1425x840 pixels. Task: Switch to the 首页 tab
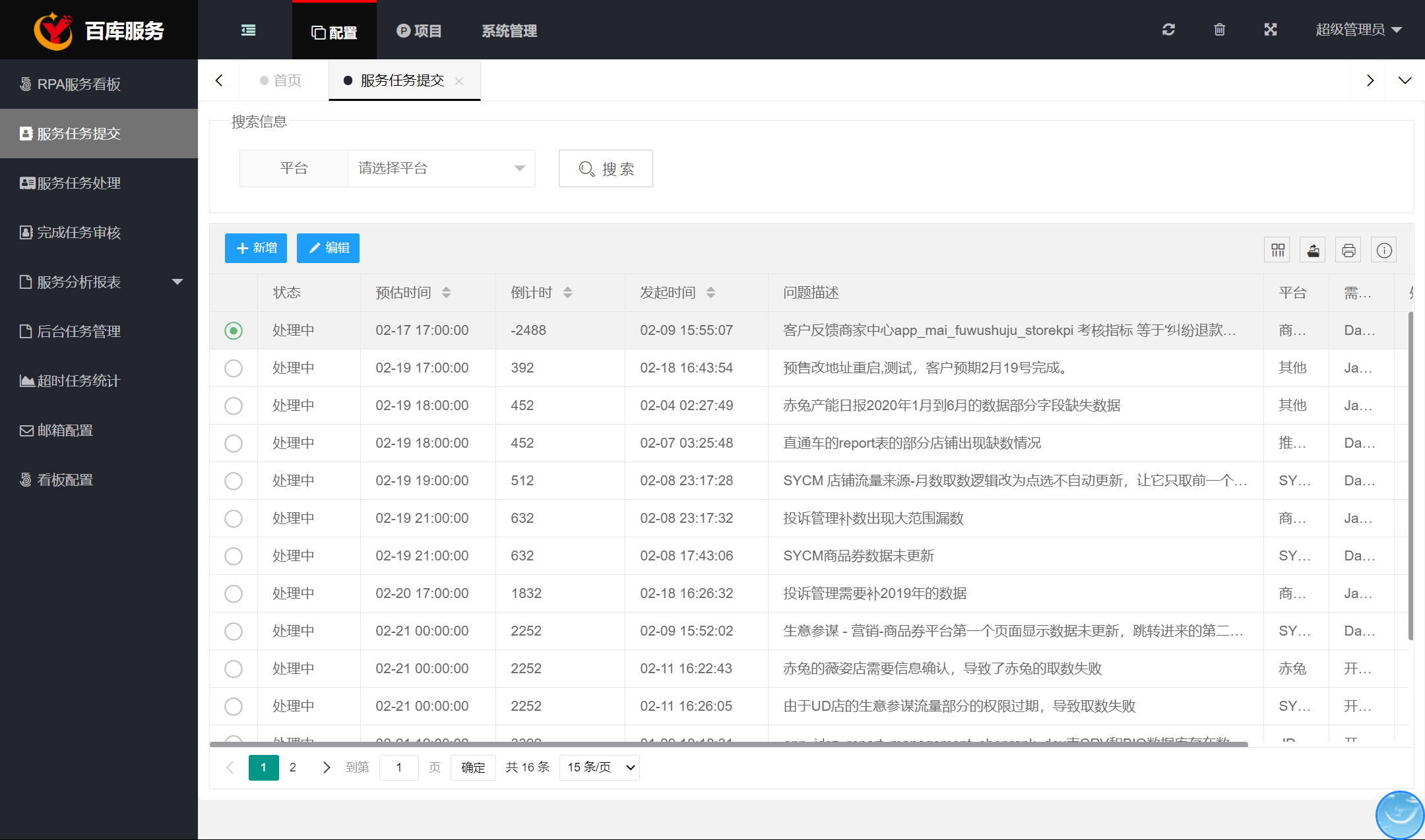coord(286,80)
